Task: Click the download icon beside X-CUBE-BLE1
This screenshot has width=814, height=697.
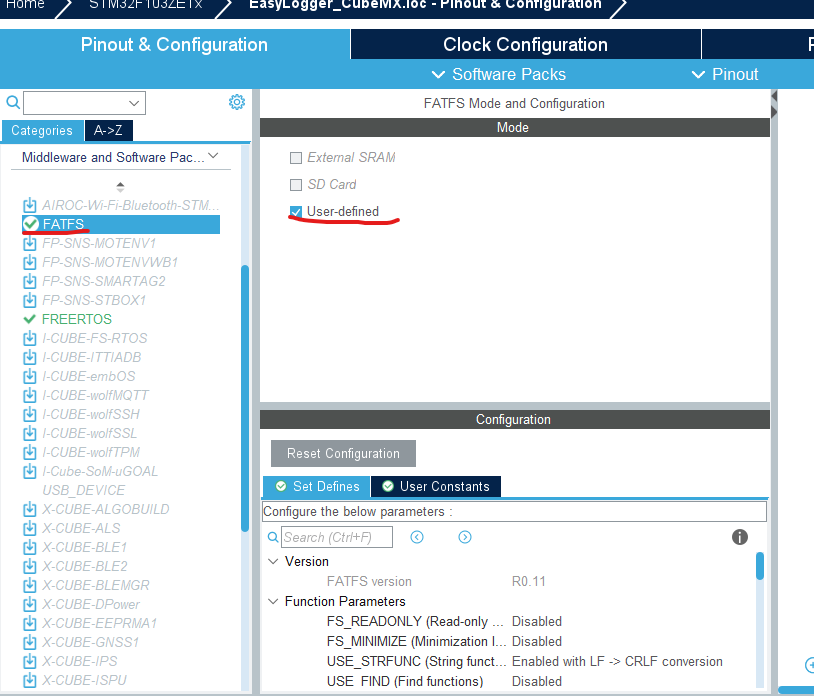Action: pyautogui.click(x=30, y=547)
